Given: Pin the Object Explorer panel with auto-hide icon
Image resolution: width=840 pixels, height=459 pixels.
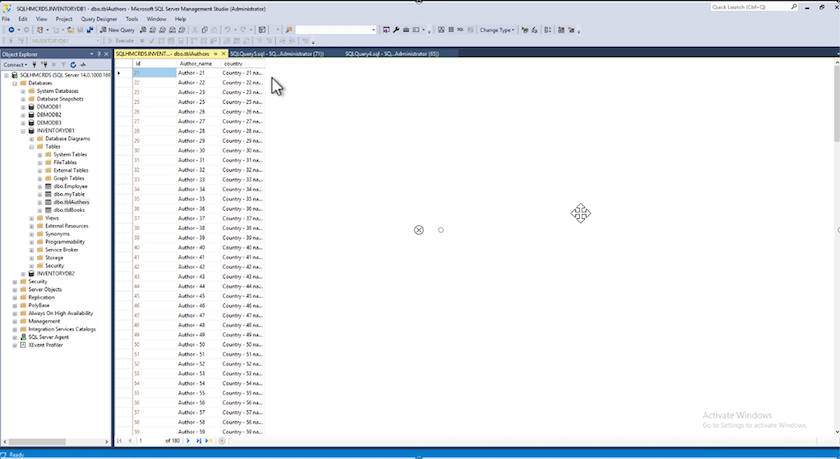Looking at the screenshot, I should [x=99, y=54].
